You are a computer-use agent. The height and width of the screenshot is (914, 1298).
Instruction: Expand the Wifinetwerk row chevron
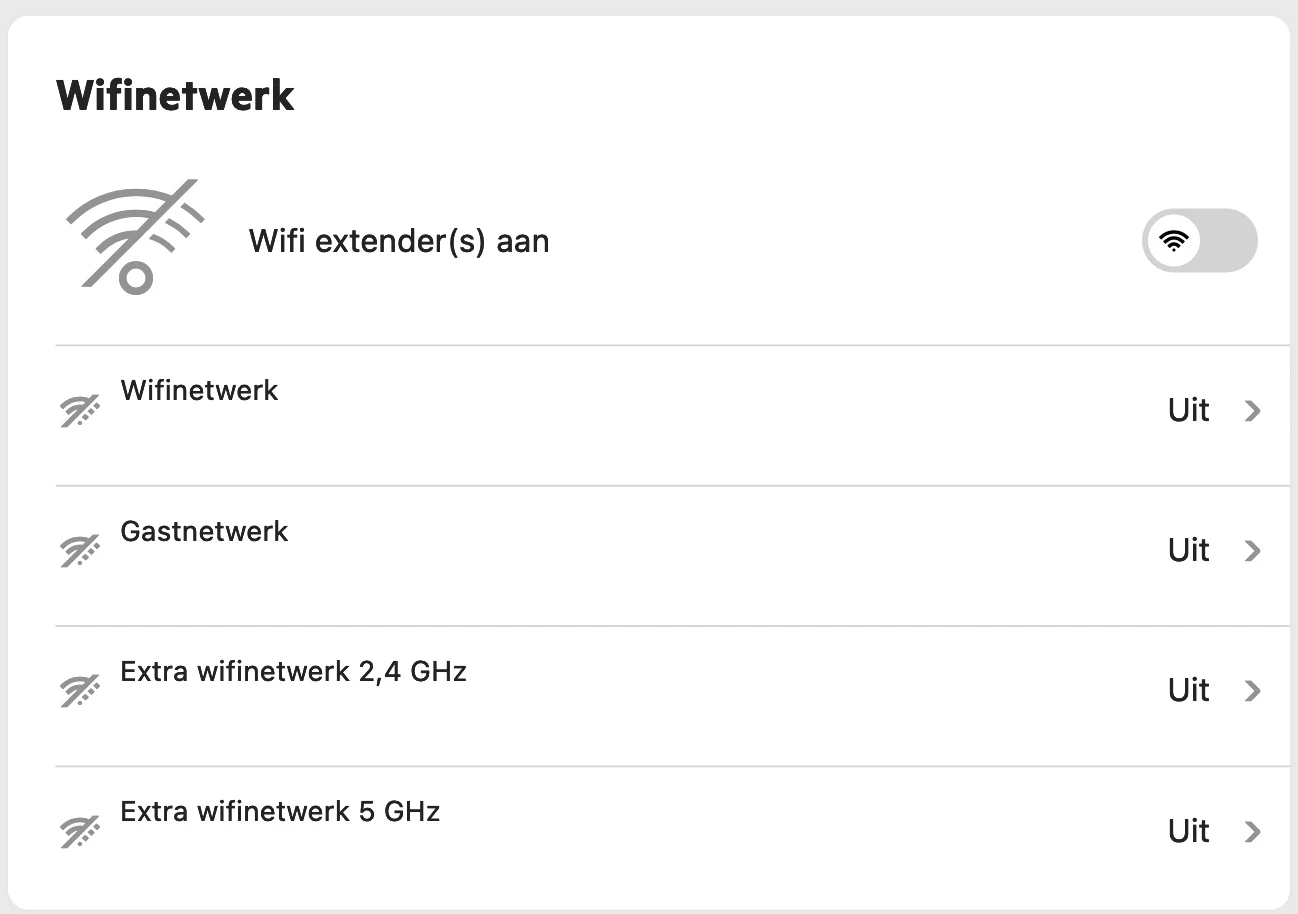(1252, 411)
